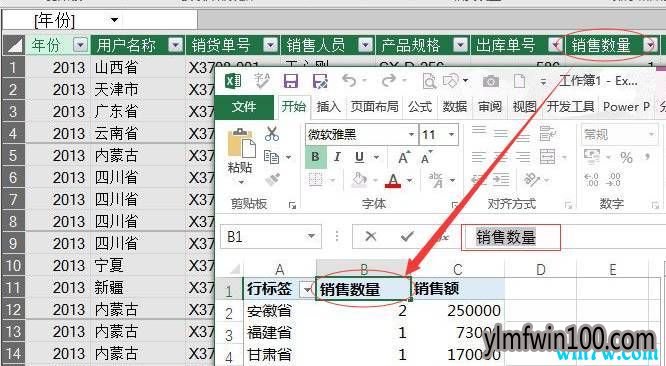Click the Excel application logo icon

(233, 81)
